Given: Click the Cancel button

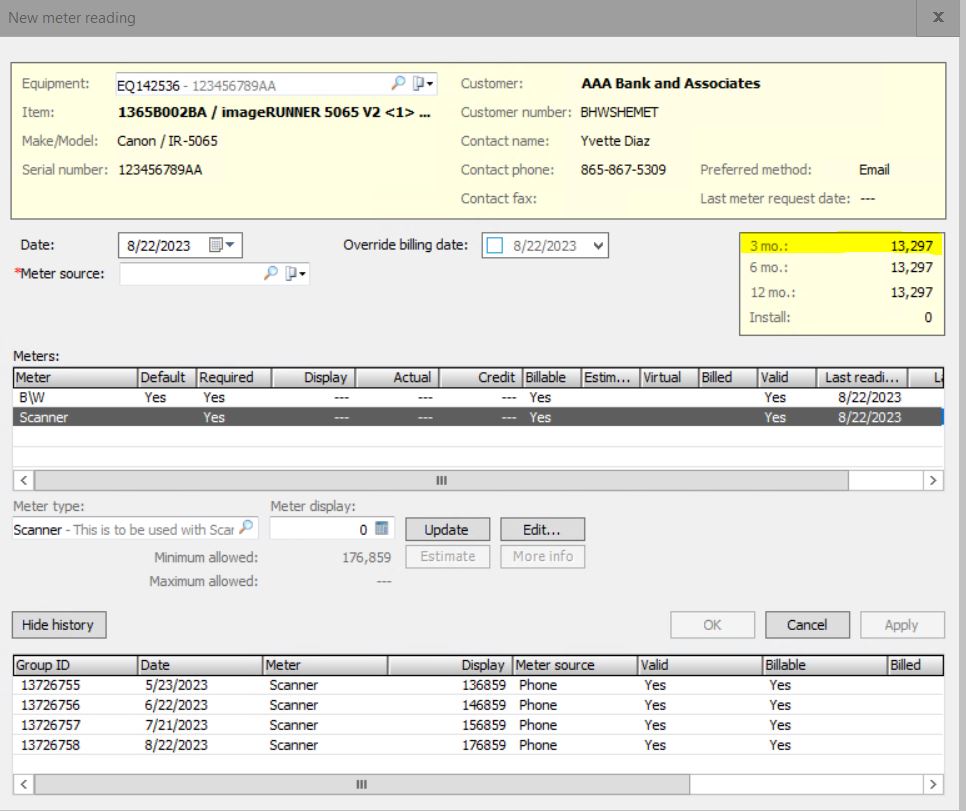Looking at the screenshot, I should [x=807, y=625].
